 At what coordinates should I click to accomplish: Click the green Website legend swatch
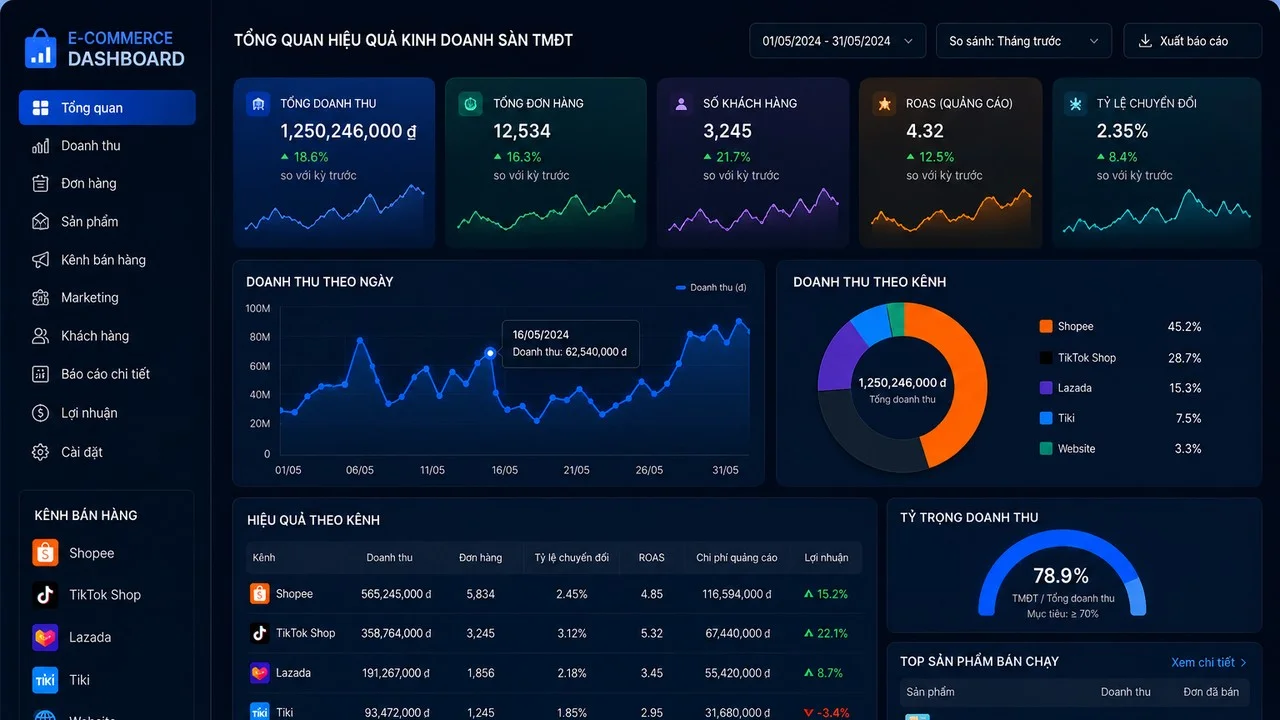click(1046, 449)
